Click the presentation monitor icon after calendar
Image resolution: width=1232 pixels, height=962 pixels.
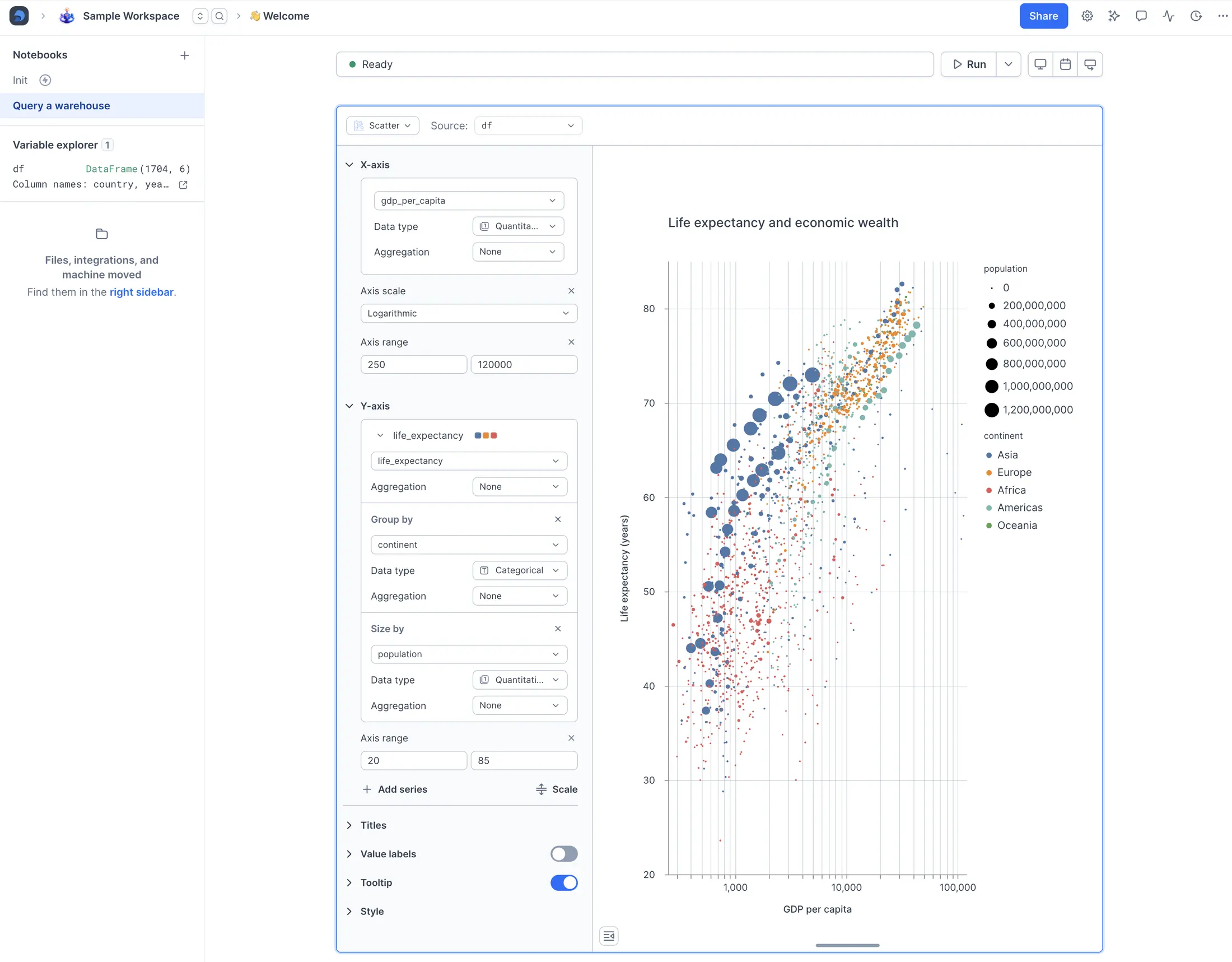[1090, 64]
